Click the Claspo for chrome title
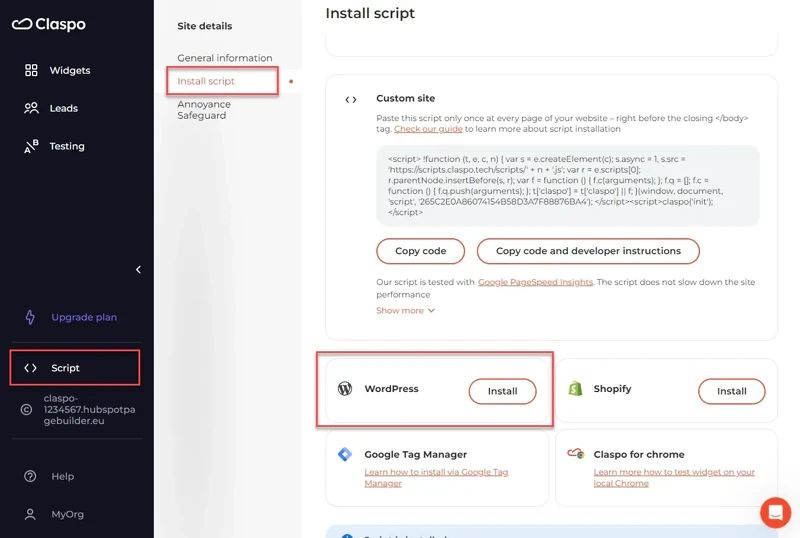The width and height of the screenshot is (800, 538). [x=639, y=454]
